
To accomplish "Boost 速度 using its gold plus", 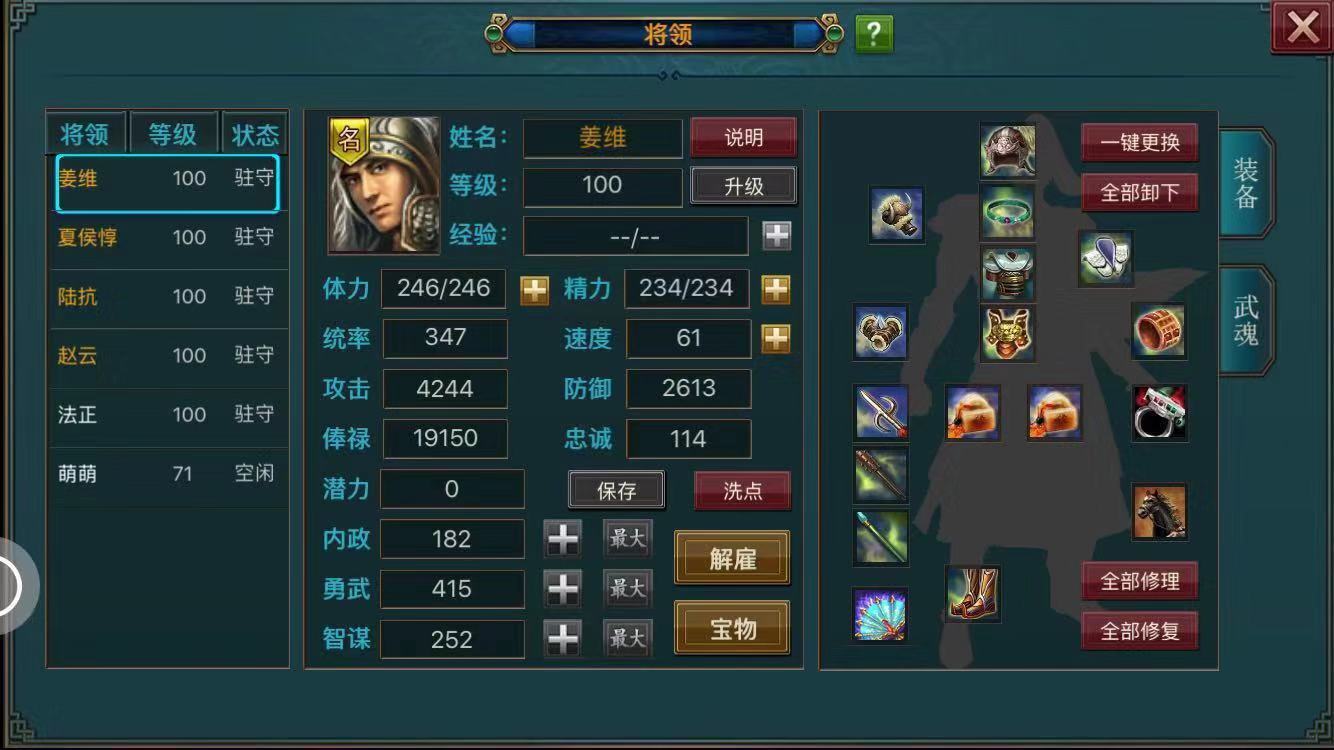I will pyautogui.click(x=776, y=339).
